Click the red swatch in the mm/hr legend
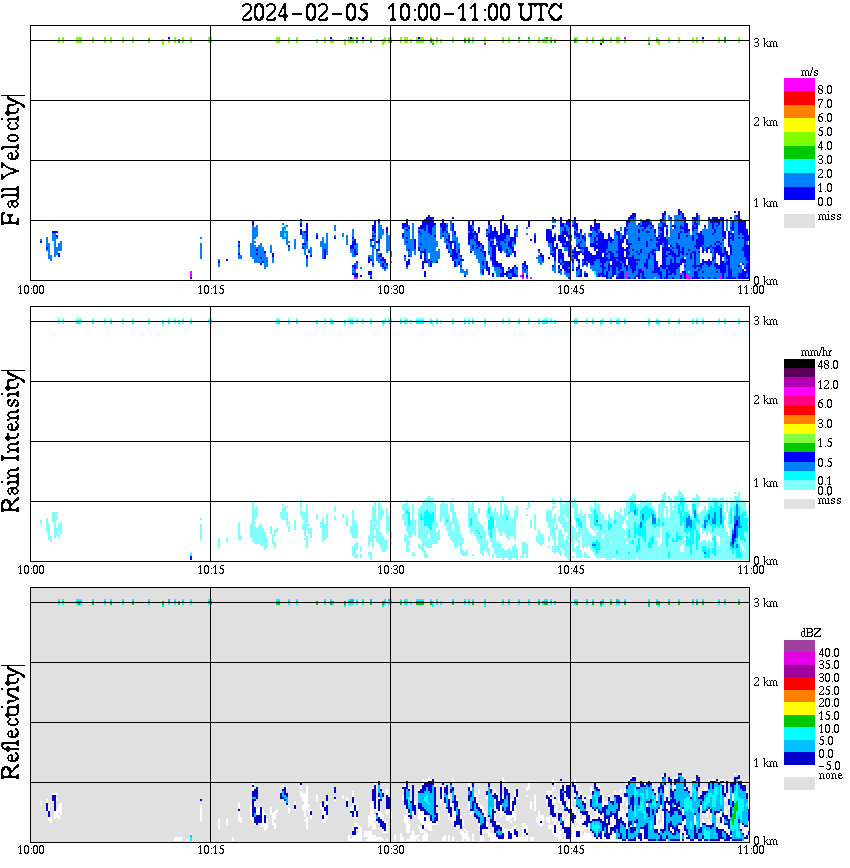850x868 pixels. tap(799, 410)
